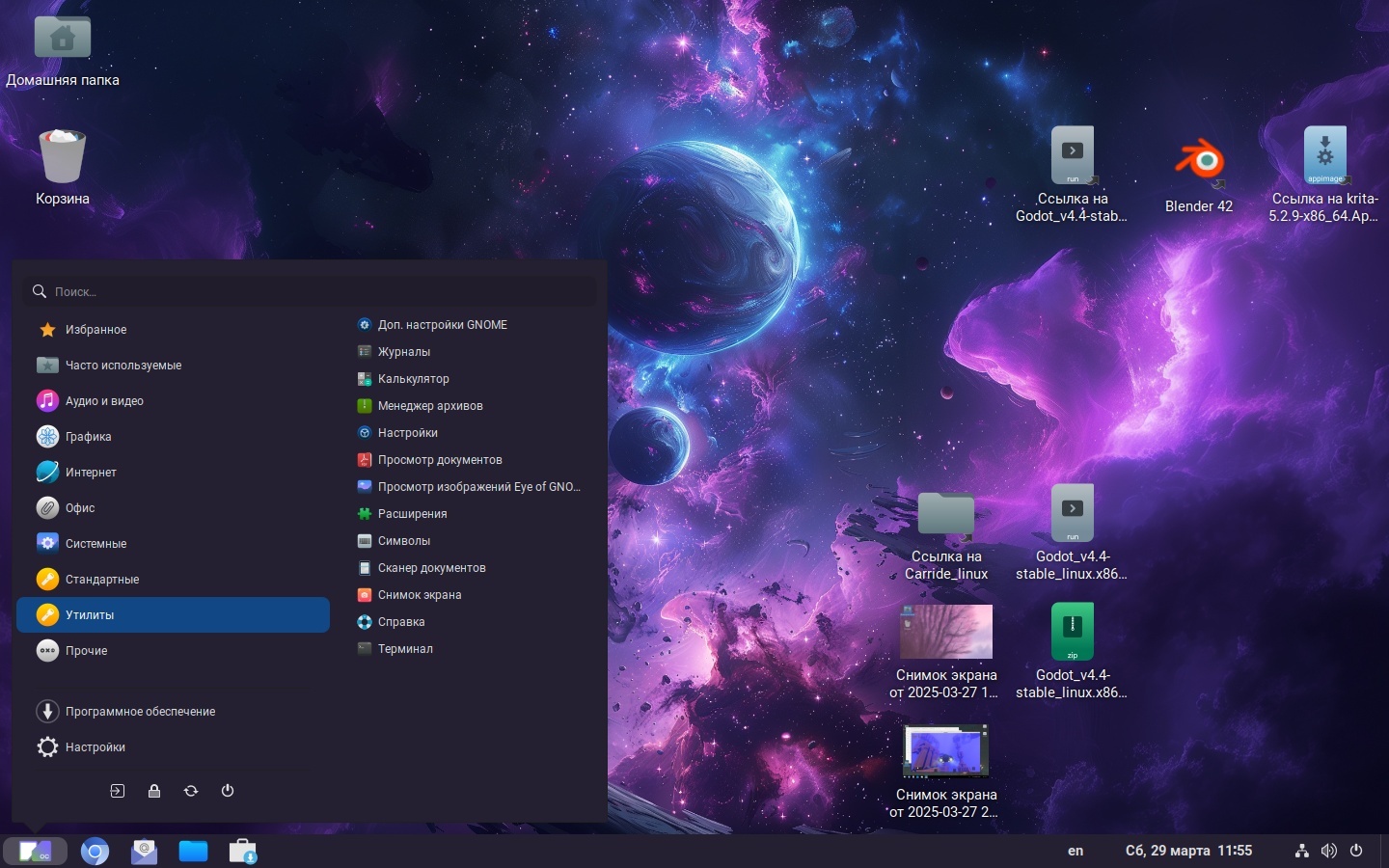
Task: Select the Ссылка на krita AppImage desktop shortcut
Action: 1323,176
